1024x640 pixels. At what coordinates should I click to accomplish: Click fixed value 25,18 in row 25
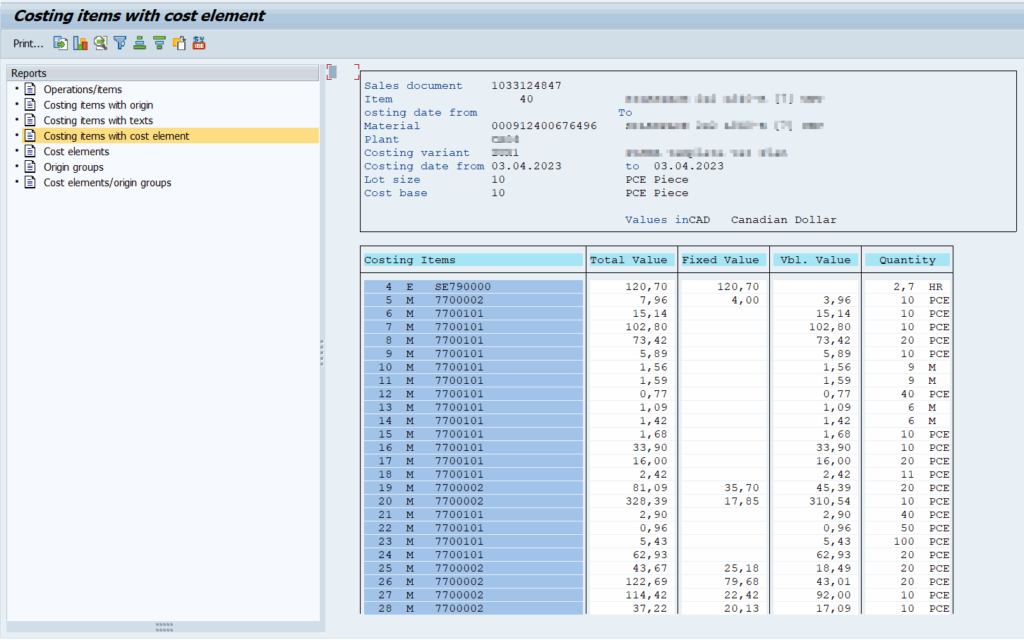[x=742, y=568]
